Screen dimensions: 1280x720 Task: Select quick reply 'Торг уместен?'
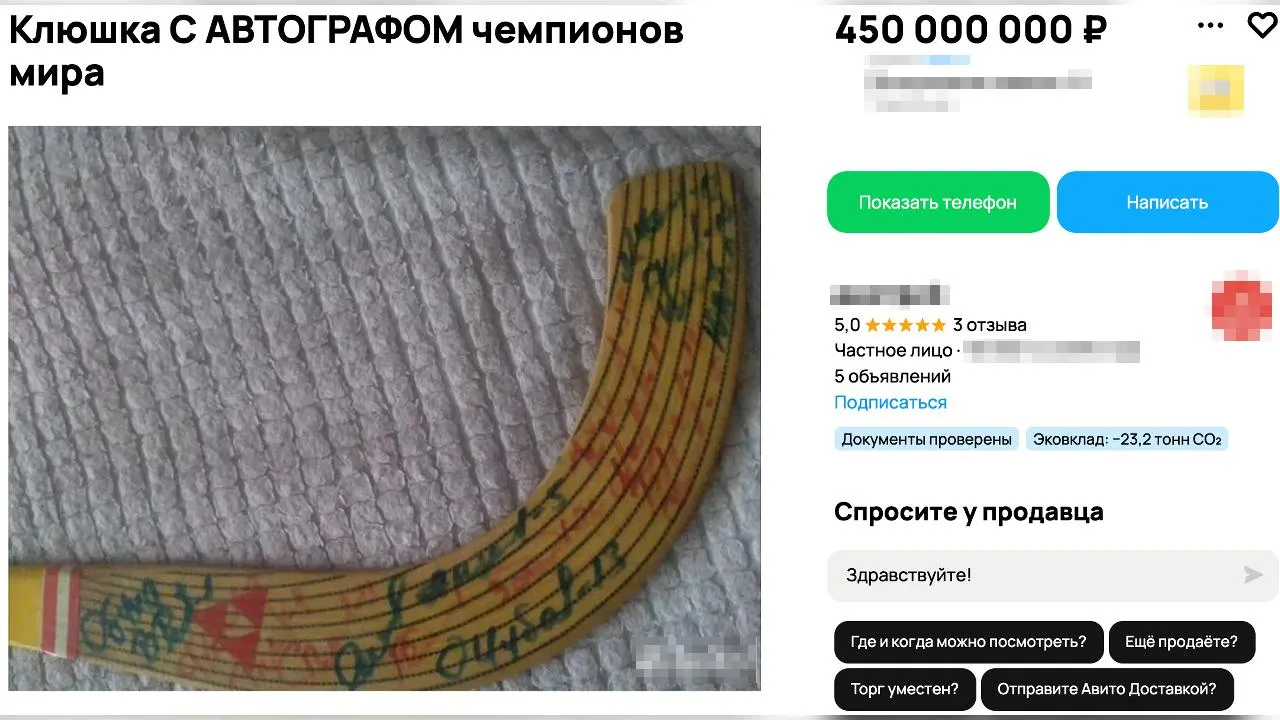tap(905, 689)
